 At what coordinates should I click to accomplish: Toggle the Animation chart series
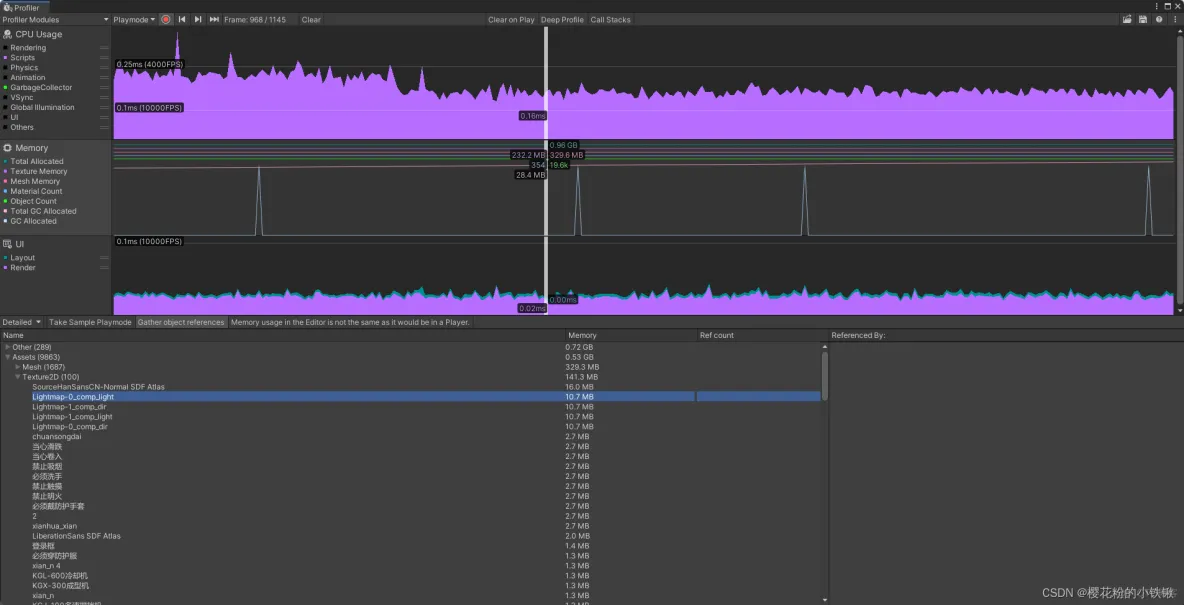(x=24, y=78)
